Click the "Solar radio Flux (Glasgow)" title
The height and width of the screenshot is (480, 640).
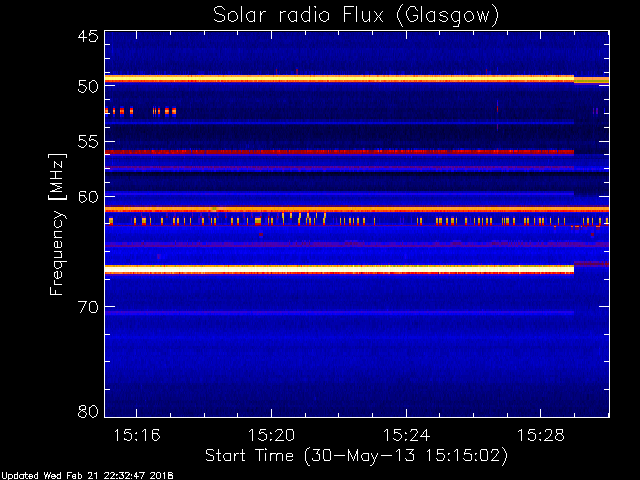coord(356,16)
